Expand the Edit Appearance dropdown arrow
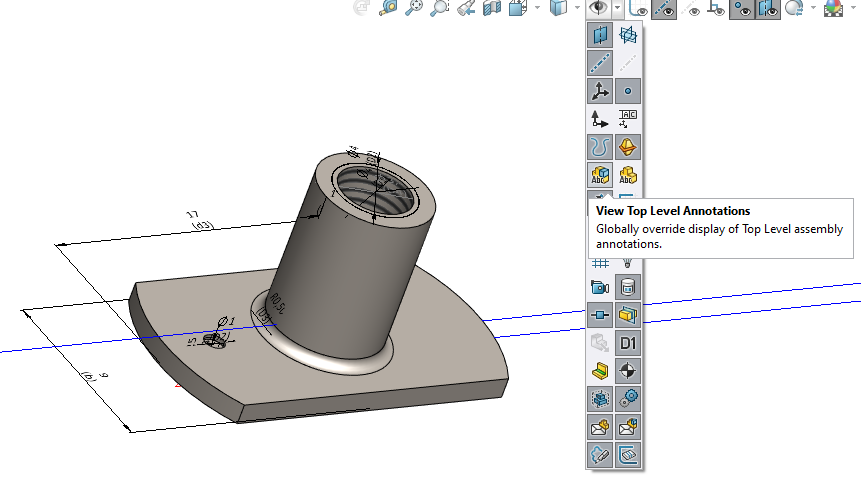The width and height of the screenshot is (861, 482). click(x=813, y=8)
